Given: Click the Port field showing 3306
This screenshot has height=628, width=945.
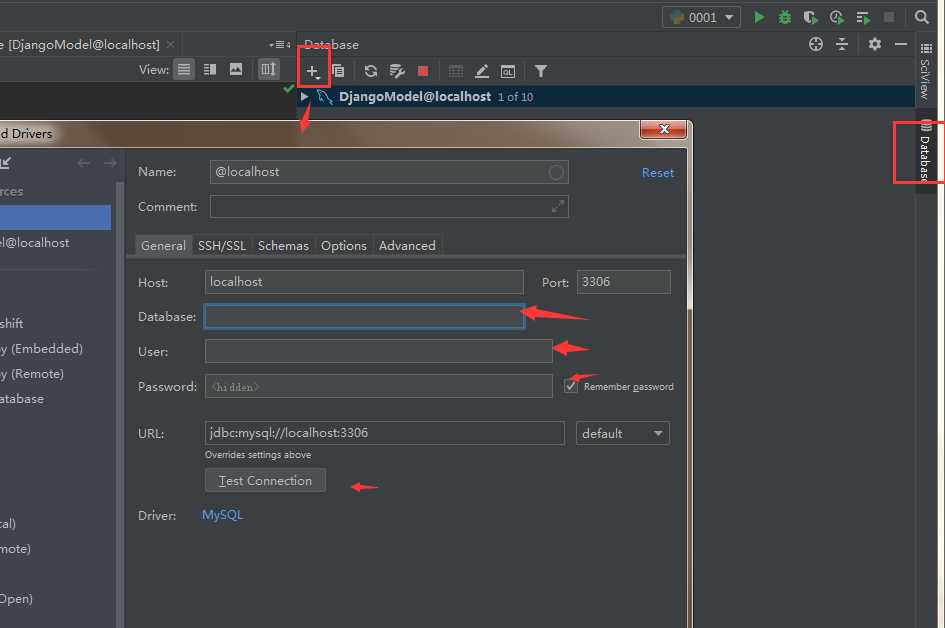Looking at the screenshot, I should click(624, 281).
